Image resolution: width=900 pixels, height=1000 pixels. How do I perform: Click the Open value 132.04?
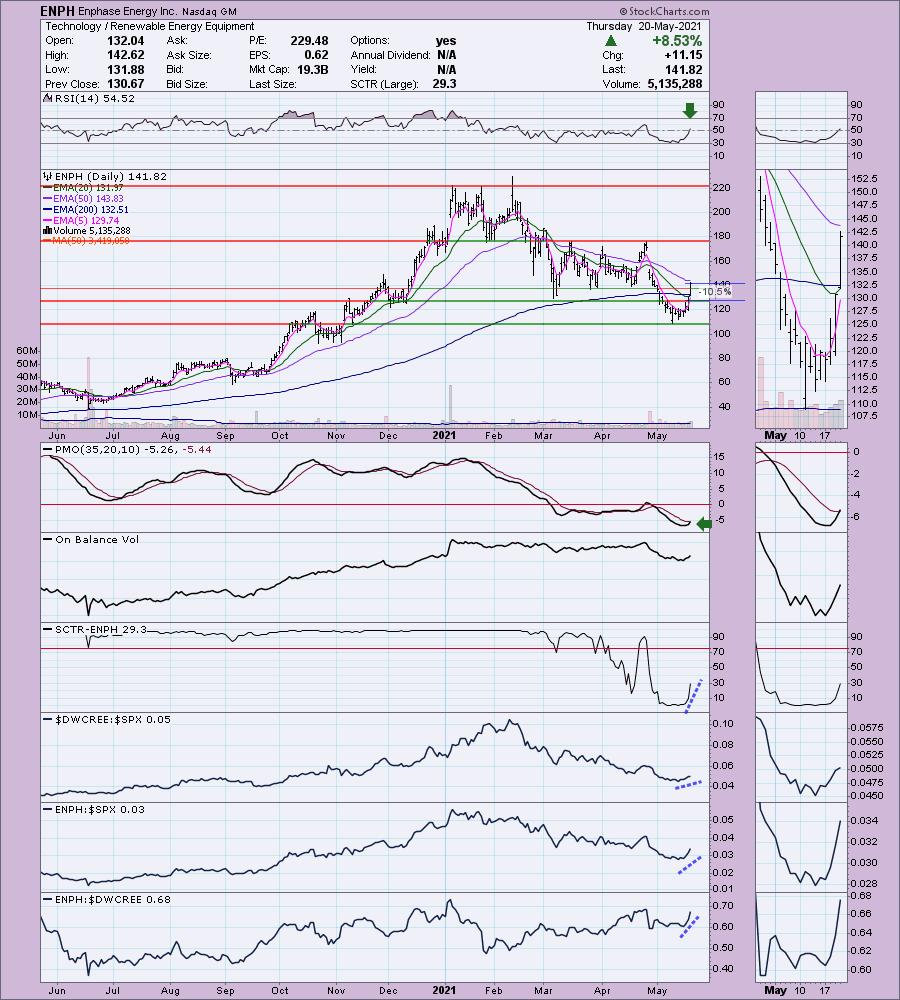pyautogui.click(x=126, y=40)
